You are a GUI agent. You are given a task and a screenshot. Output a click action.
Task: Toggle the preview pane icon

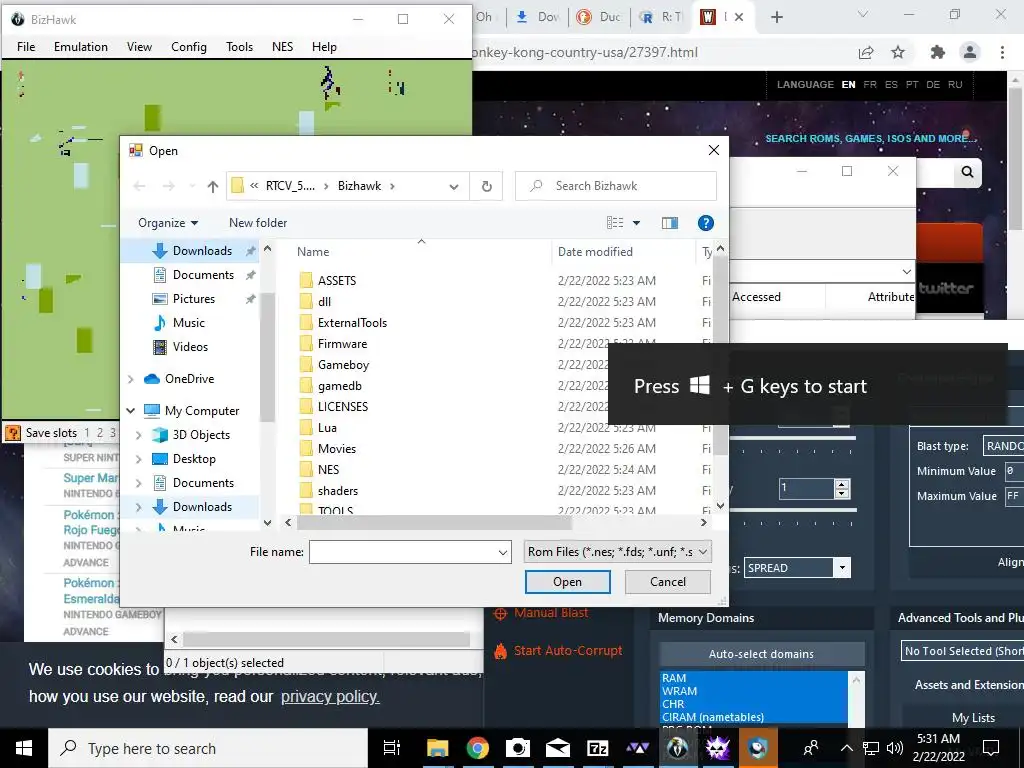pos(670,223)
